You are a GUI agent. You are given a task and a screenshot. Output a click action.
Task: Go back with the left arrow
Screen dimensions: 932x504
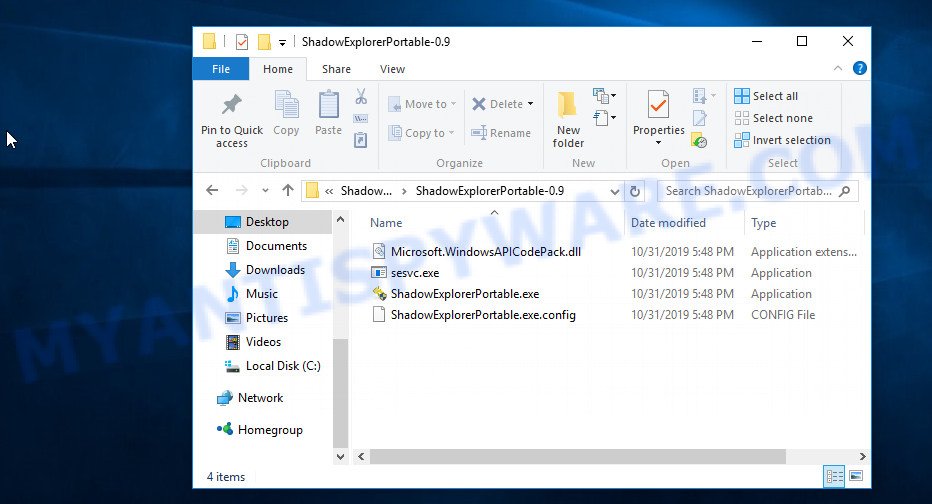[212, 191]
